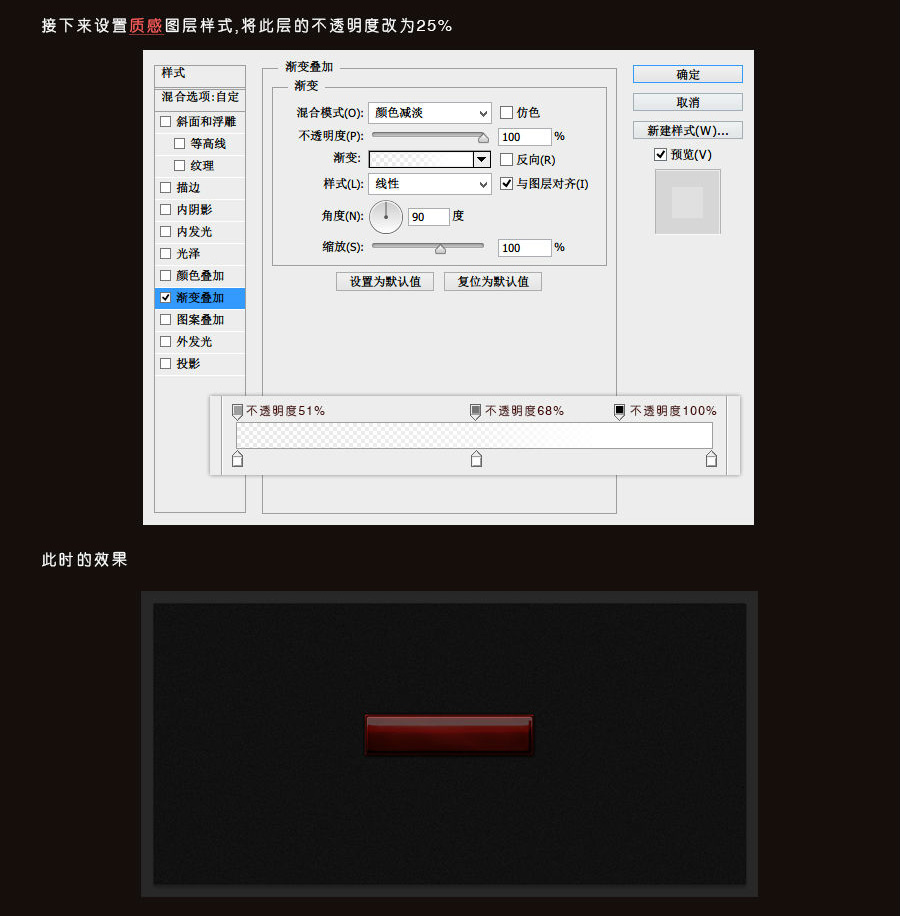Image resolution: width=900 pixels, height=916 pixels.
Task: Enable 描边 style checkbox
Action: pos(166,188)
